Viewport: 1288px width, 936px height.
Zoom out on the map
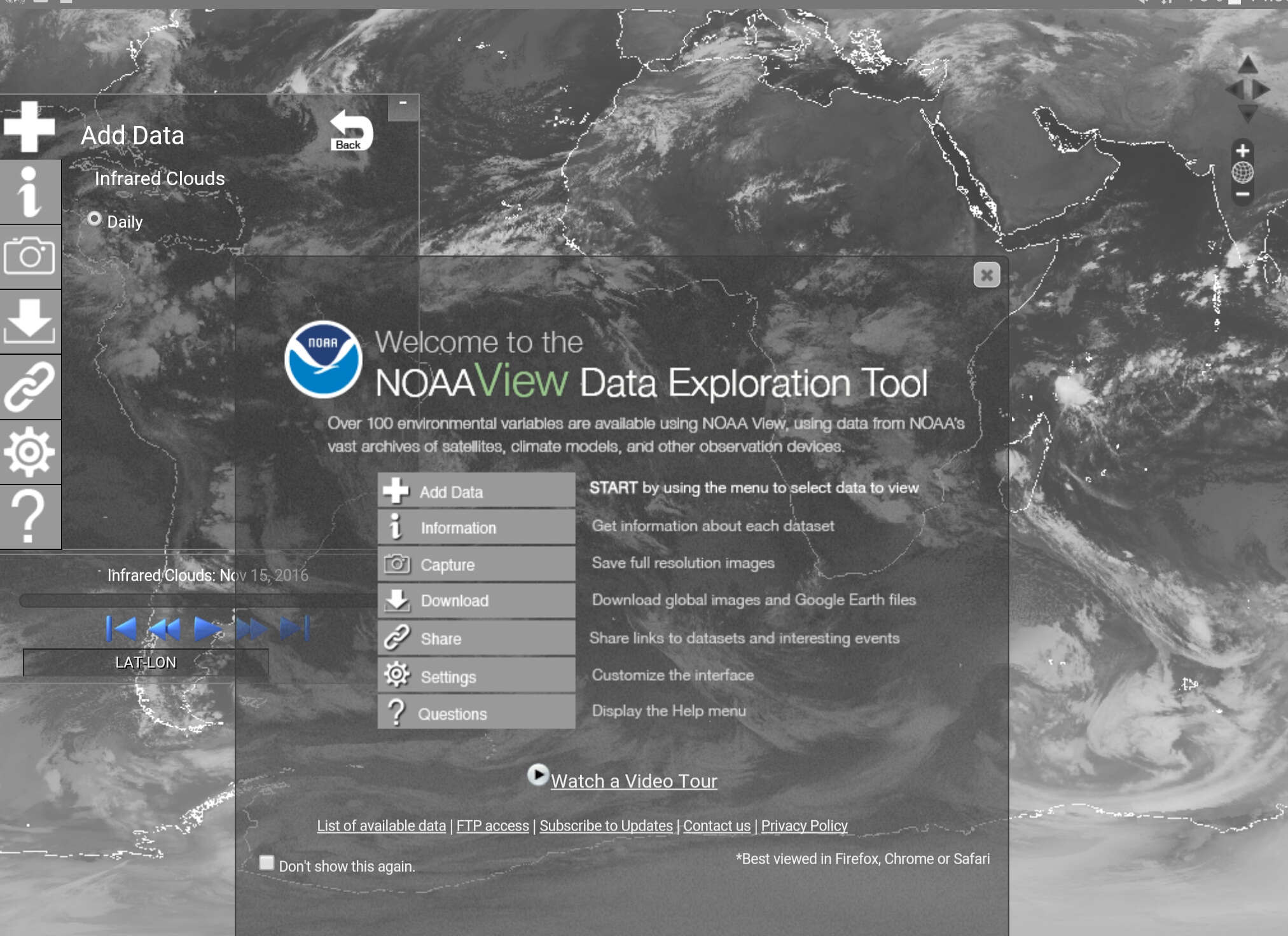[x=1243, y=194]
